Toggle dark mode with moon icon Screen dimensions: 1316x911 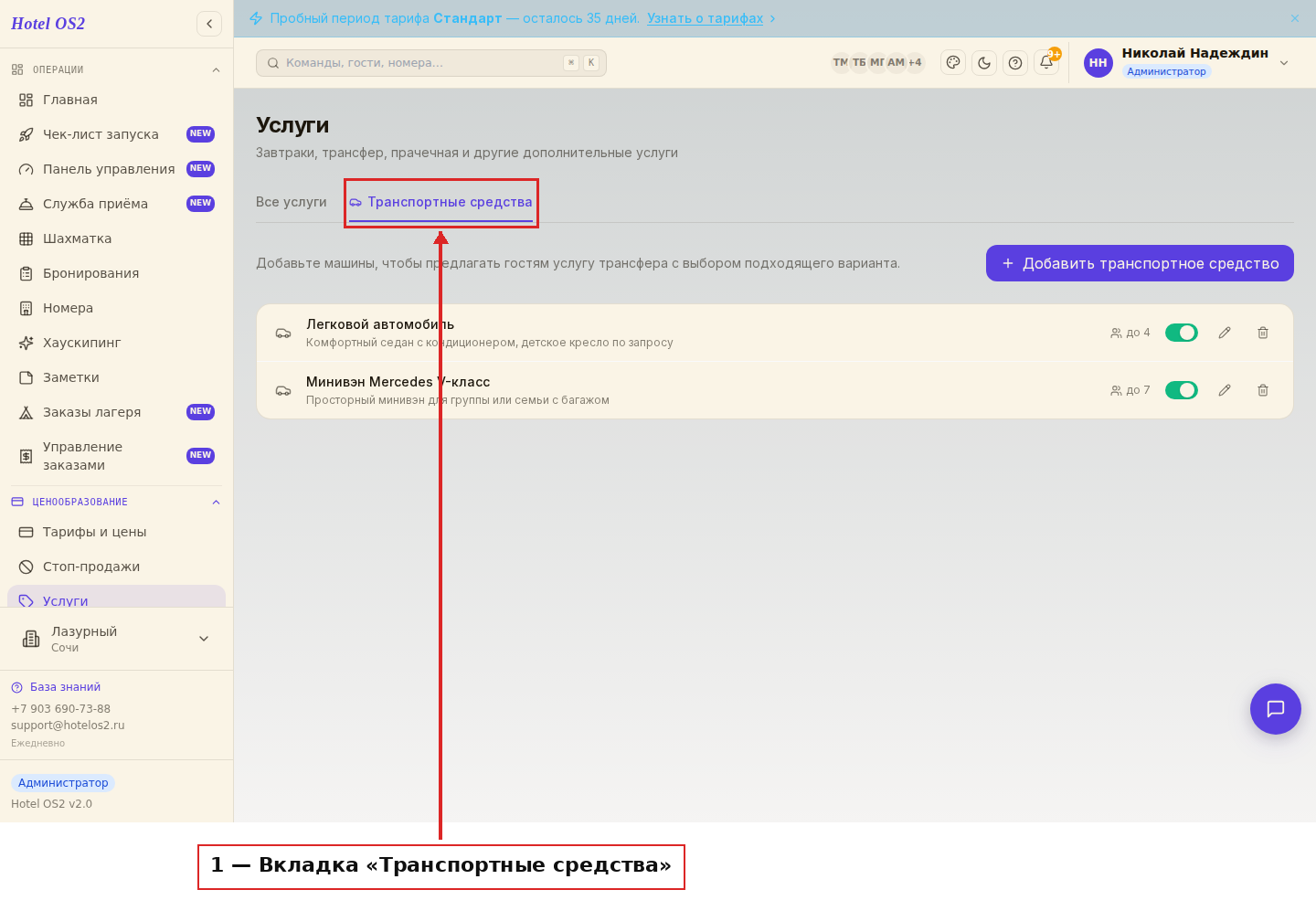tap(984, 63)
